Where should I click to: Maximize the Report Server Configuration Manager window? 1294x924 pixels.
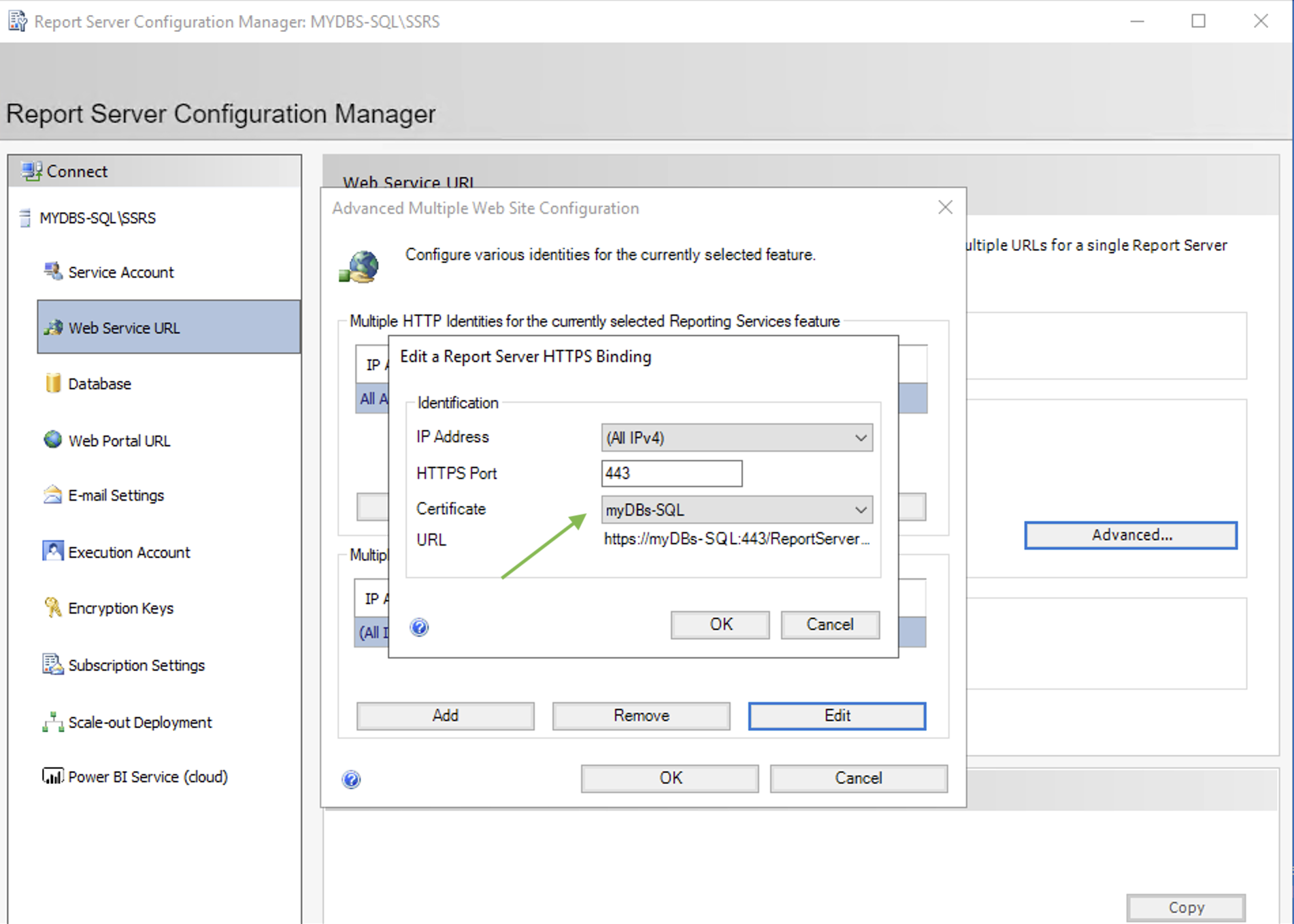(x=1199, y=21)
